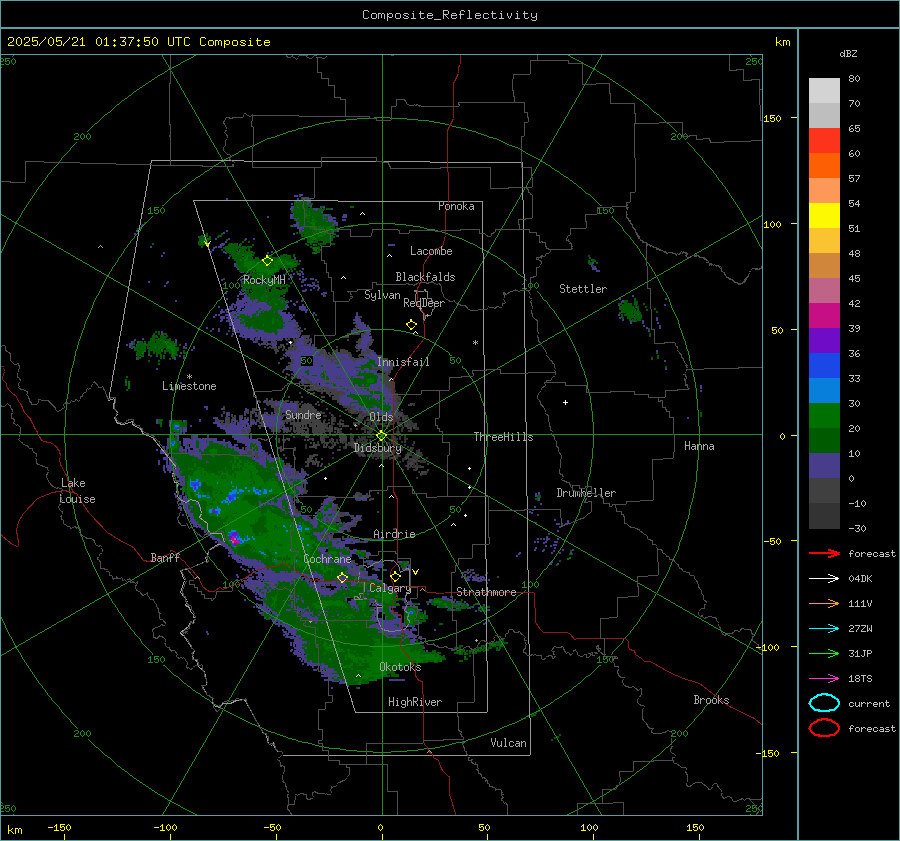Click the Limestone label
The width and height of the screenshot is (900, 841).
pos(189,386)
